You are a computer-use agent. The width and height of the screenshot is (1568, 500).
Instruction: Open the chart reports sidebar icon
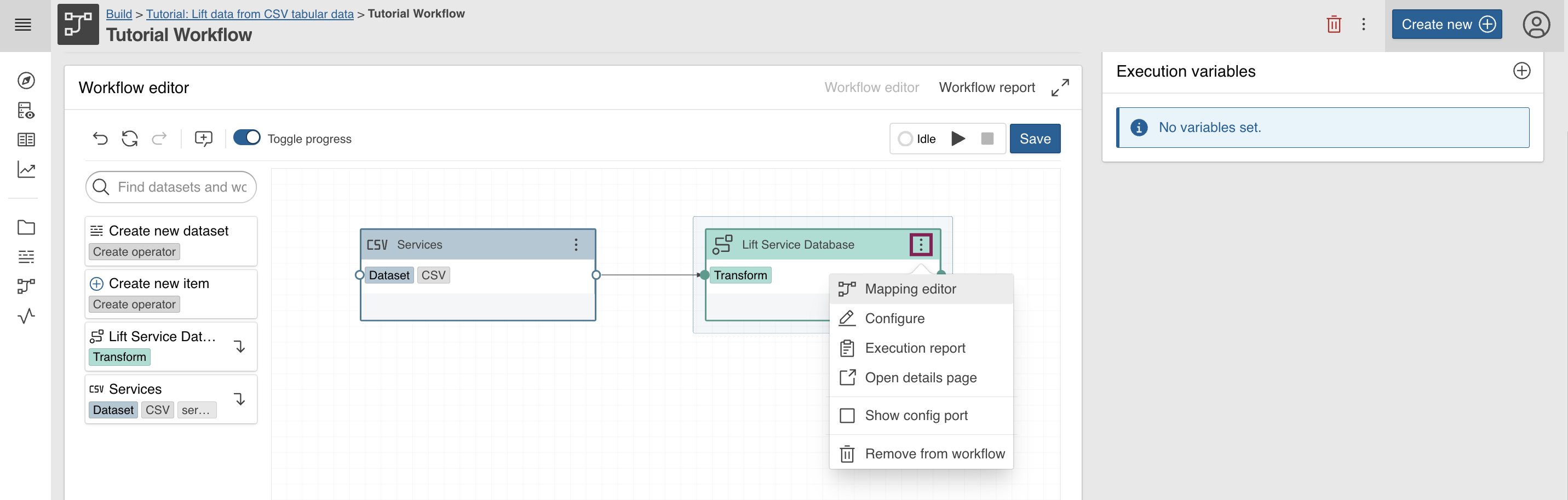(26, 169)
